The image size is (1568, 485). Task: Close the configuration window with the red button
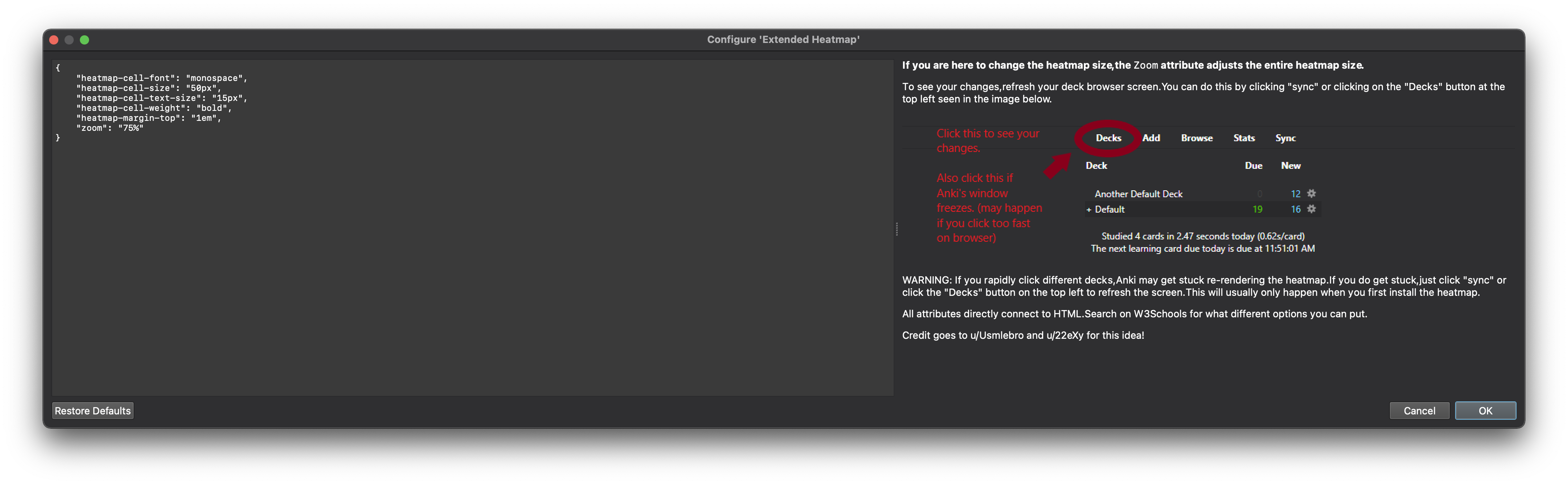[x=54, y=40]
